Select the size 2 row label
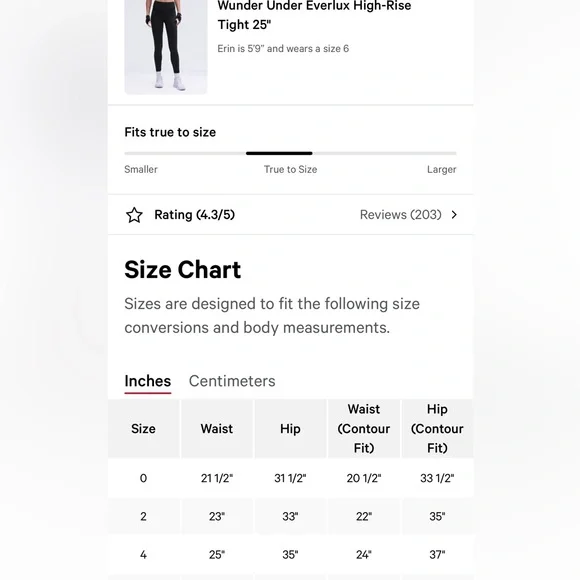580x580 pixels. pyautogui.click(x=143, y=516)
